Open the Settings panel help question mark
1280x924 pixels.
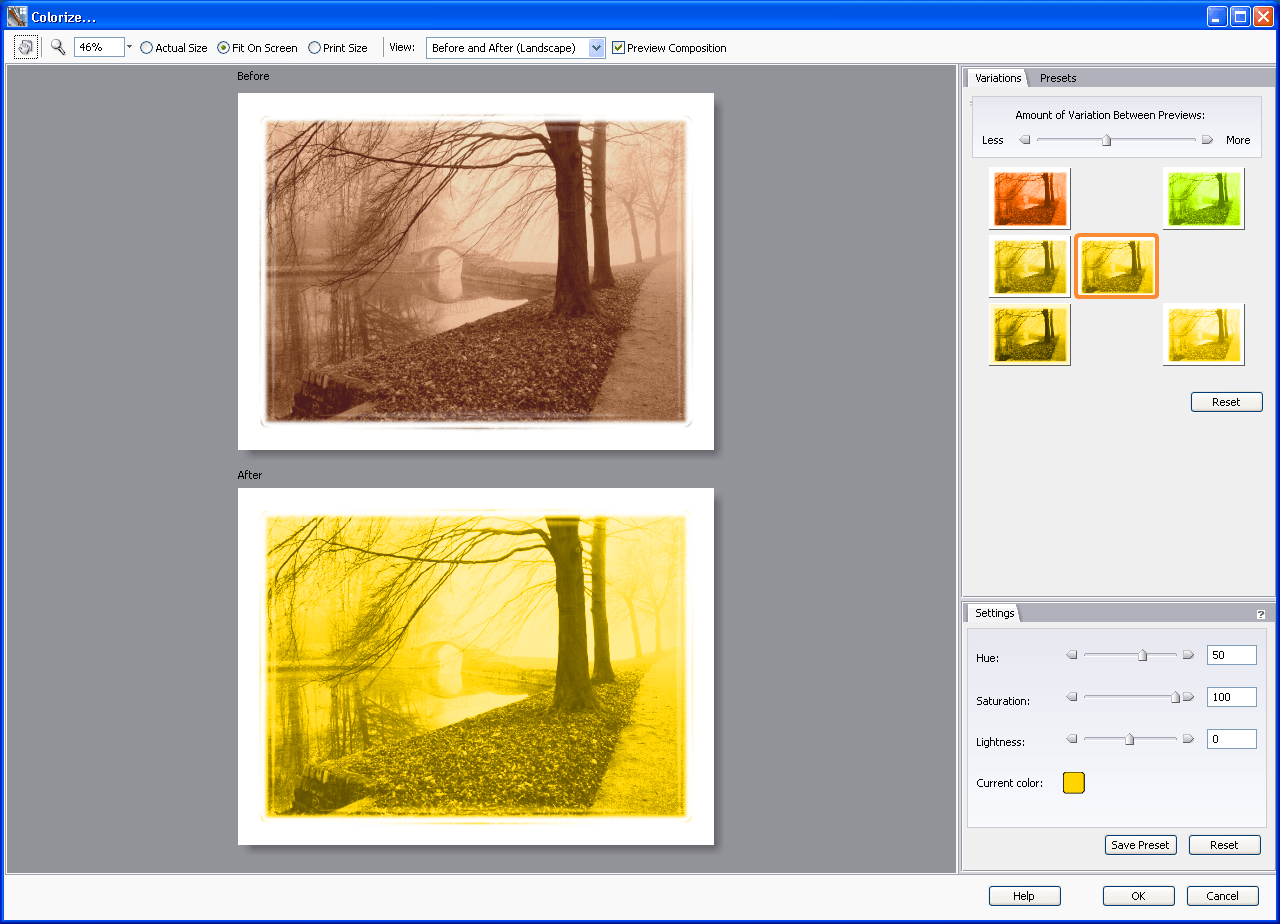pos(1262,612)
